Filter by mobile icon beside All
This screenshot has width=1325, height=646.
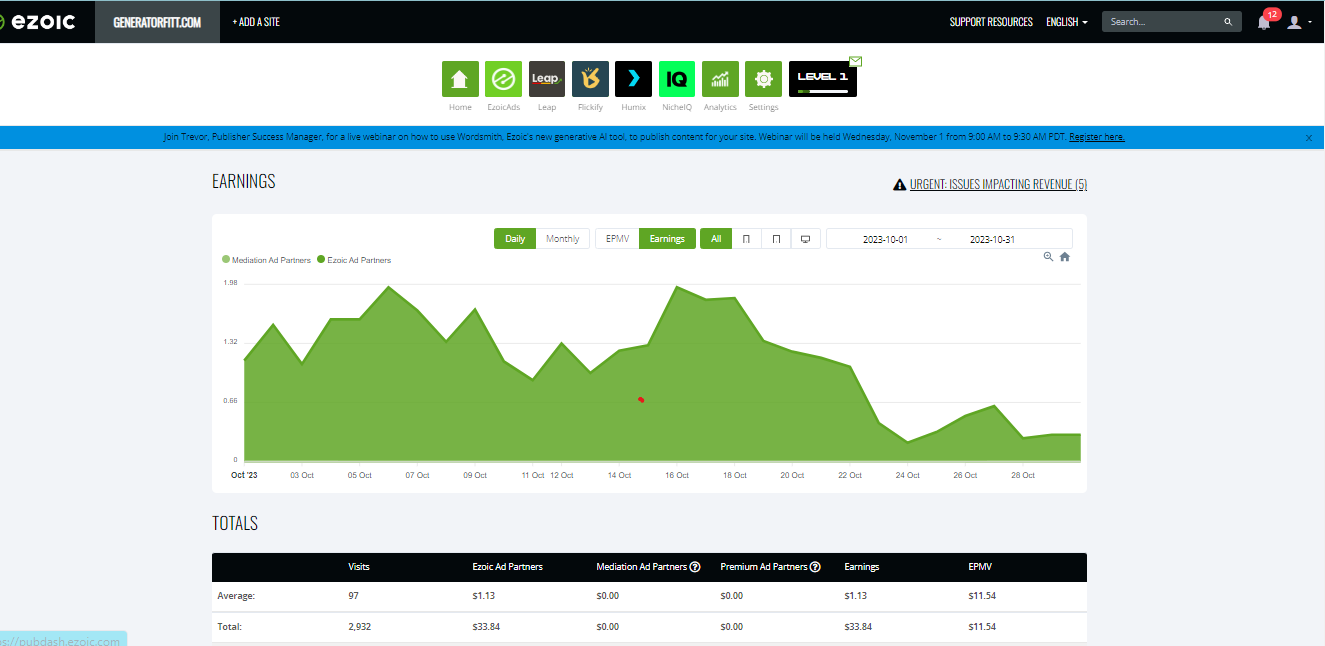(746, 239)
